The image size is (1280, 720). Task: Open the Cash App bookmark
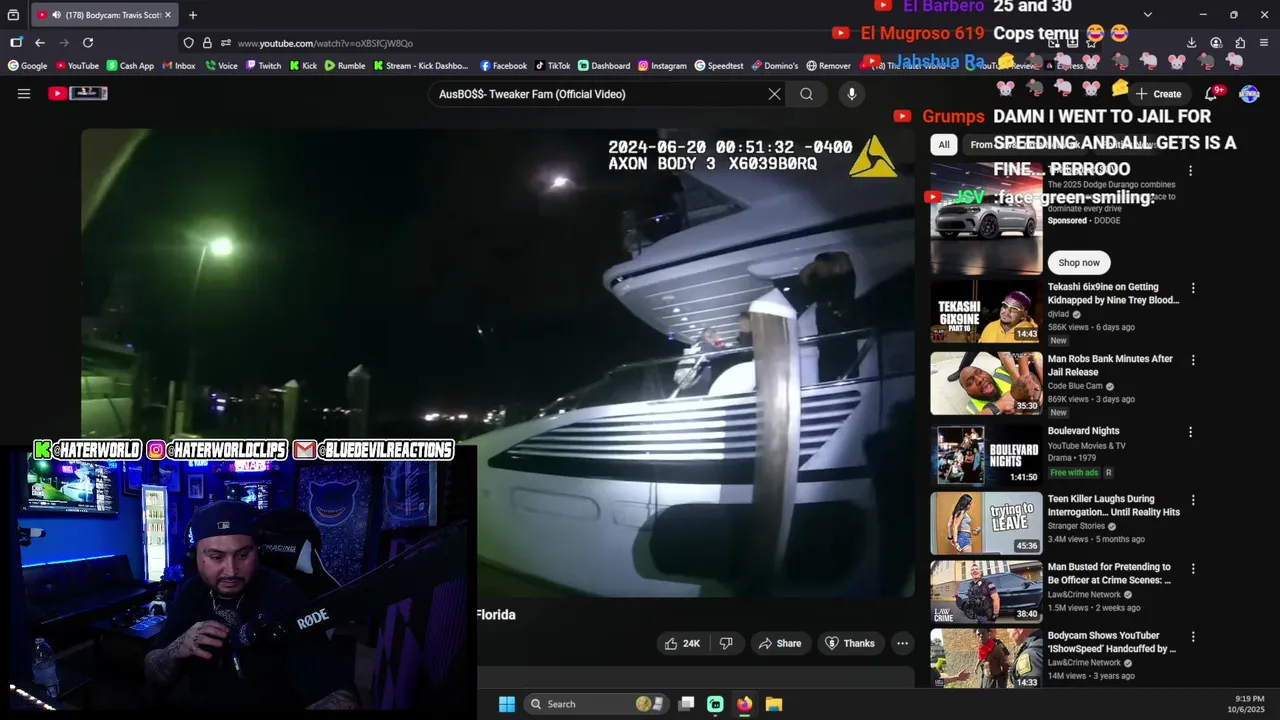(x=130, y=66)
